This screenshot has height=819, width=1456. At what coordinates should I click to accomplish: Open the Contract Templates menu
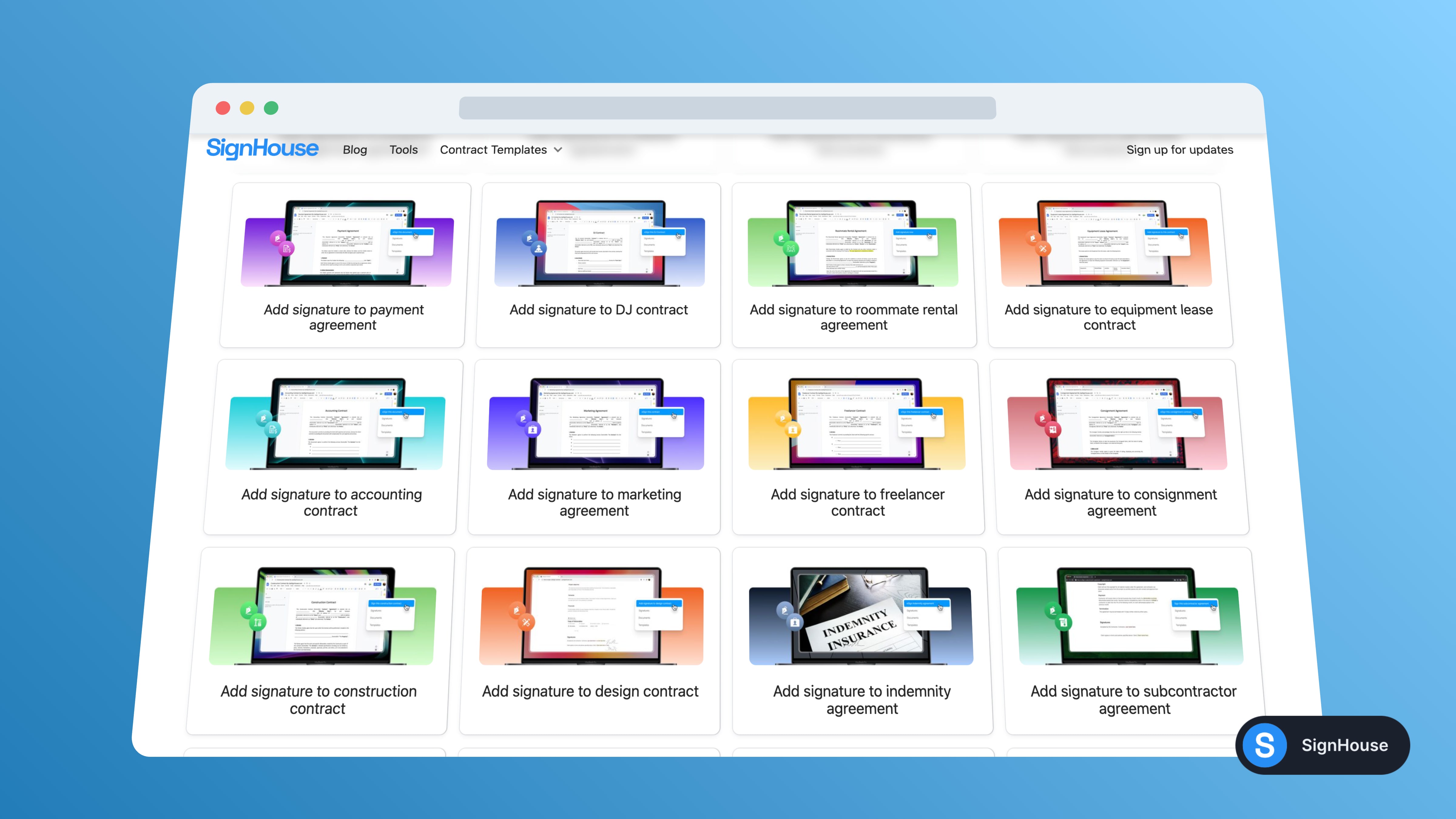tap(493, 150)
